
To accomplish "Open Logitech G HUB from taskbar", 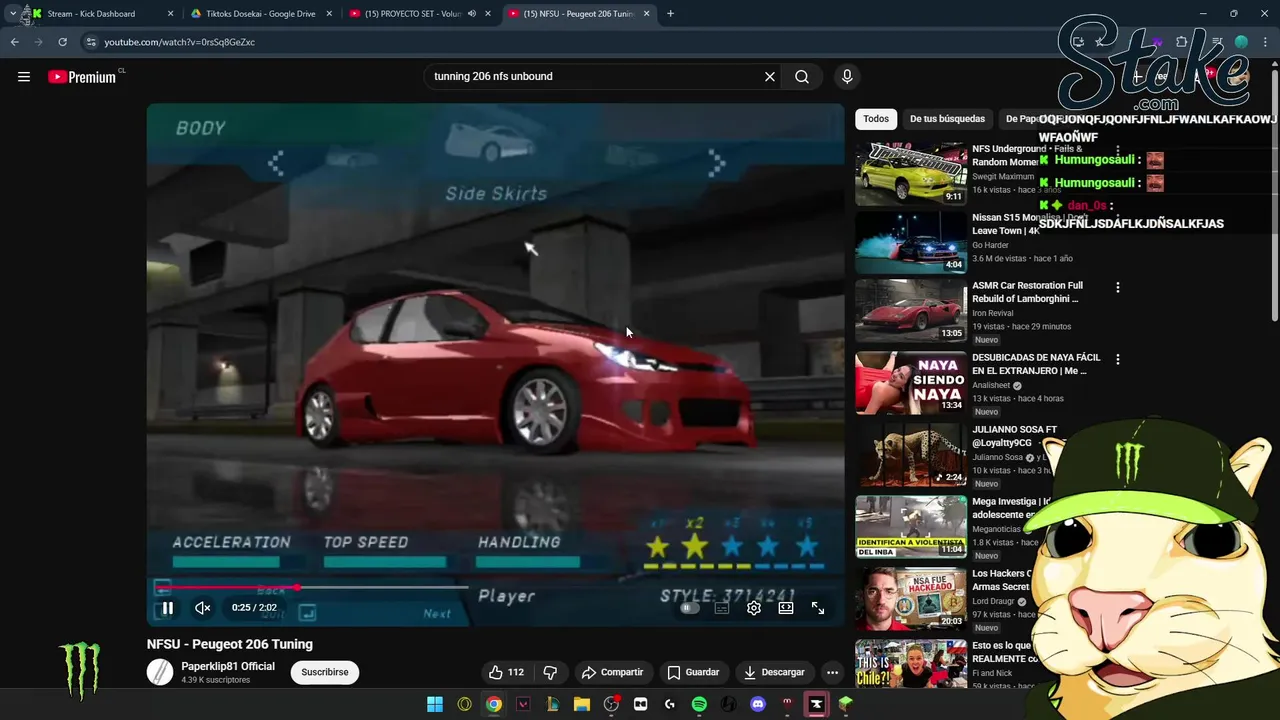I will click(670, 704).
